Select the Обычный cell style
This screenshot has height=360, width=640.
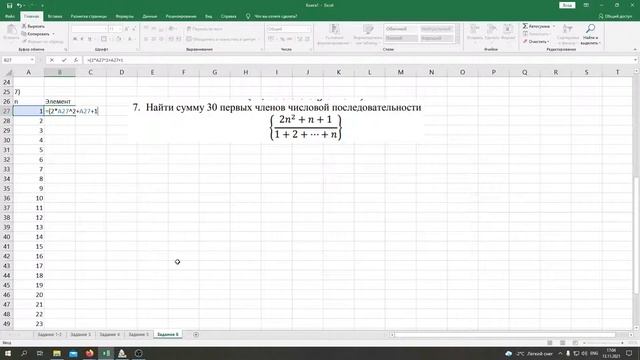coord(401,29)
